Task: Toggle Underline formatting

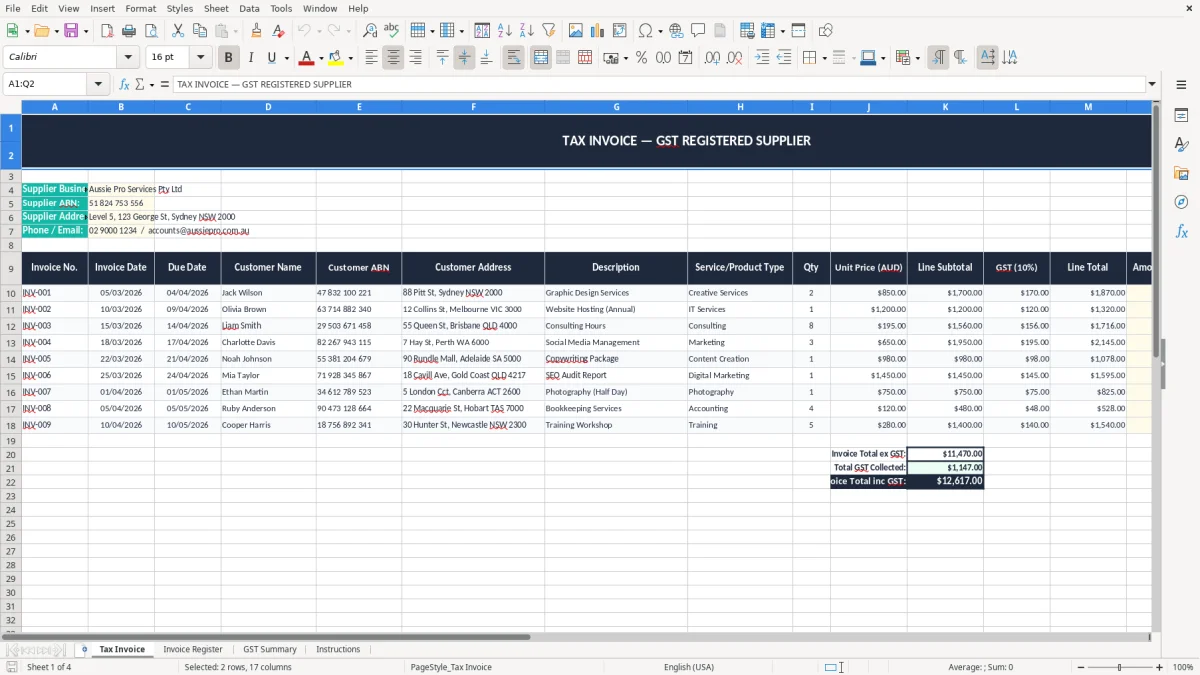Action: pos(272,58)
